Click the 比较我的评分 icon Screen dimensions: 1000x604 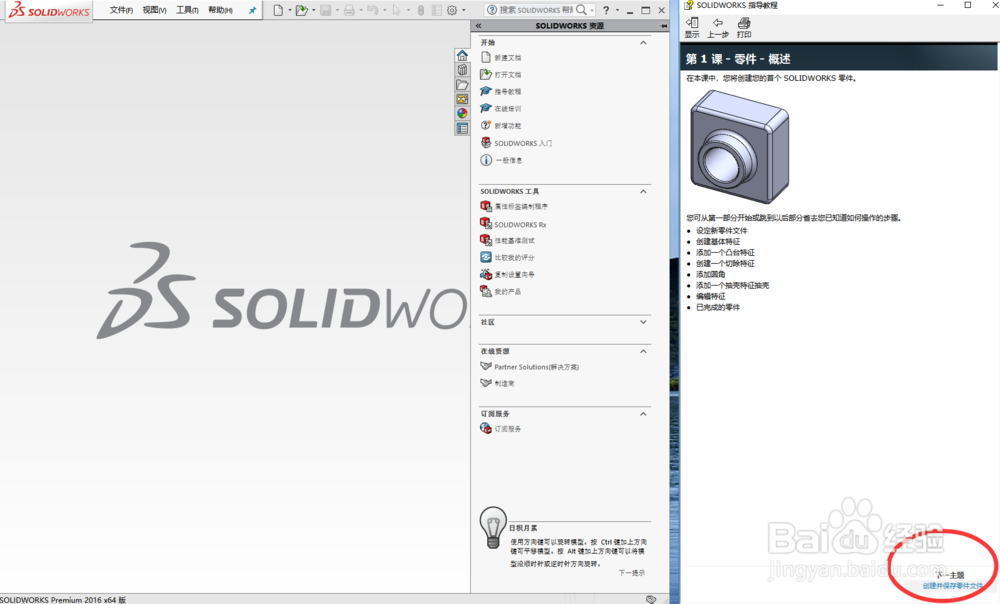pyautogui.click(x=486, y=257)
